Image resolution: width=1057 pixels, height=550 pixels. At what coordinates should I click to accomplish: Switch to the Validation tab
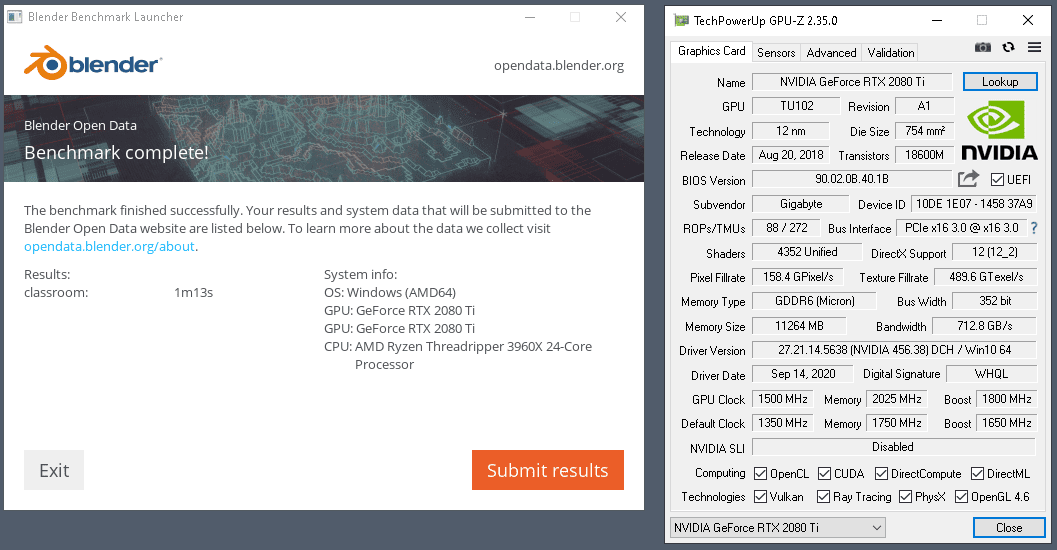tap(890, 53)
